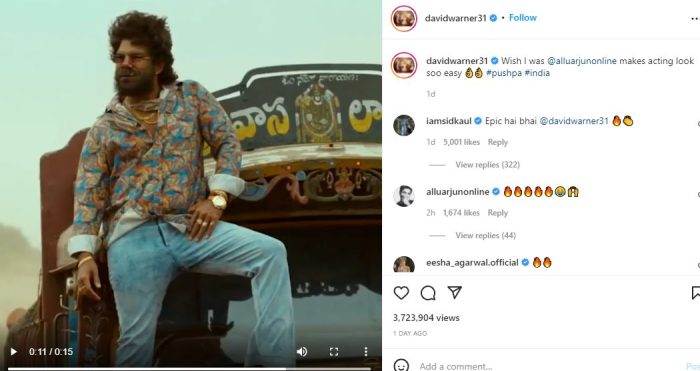Open emoji picker in comment box
Screen dimensions: 700x371
tap(401, 365)
